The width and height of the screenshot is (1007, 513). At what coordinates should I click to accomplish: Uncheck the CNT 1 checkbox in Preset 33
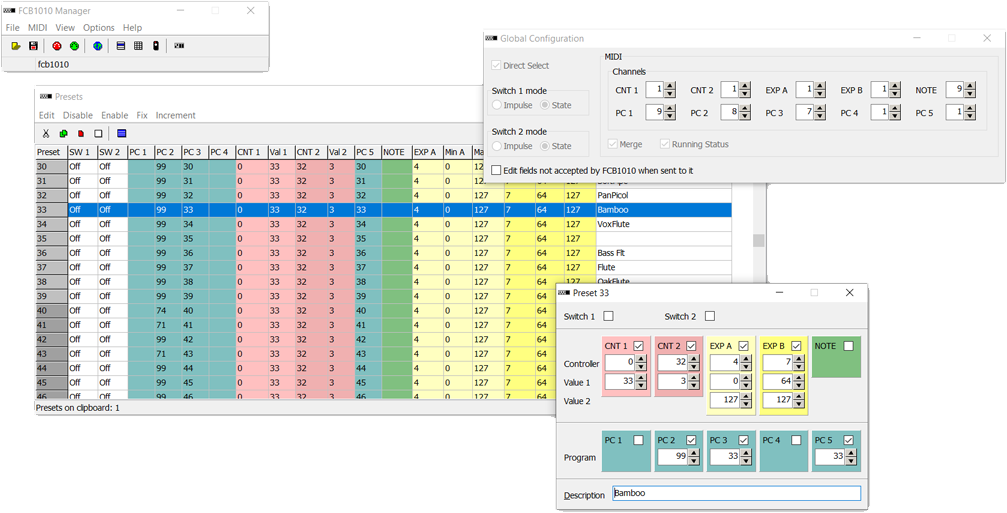point(638,345)
